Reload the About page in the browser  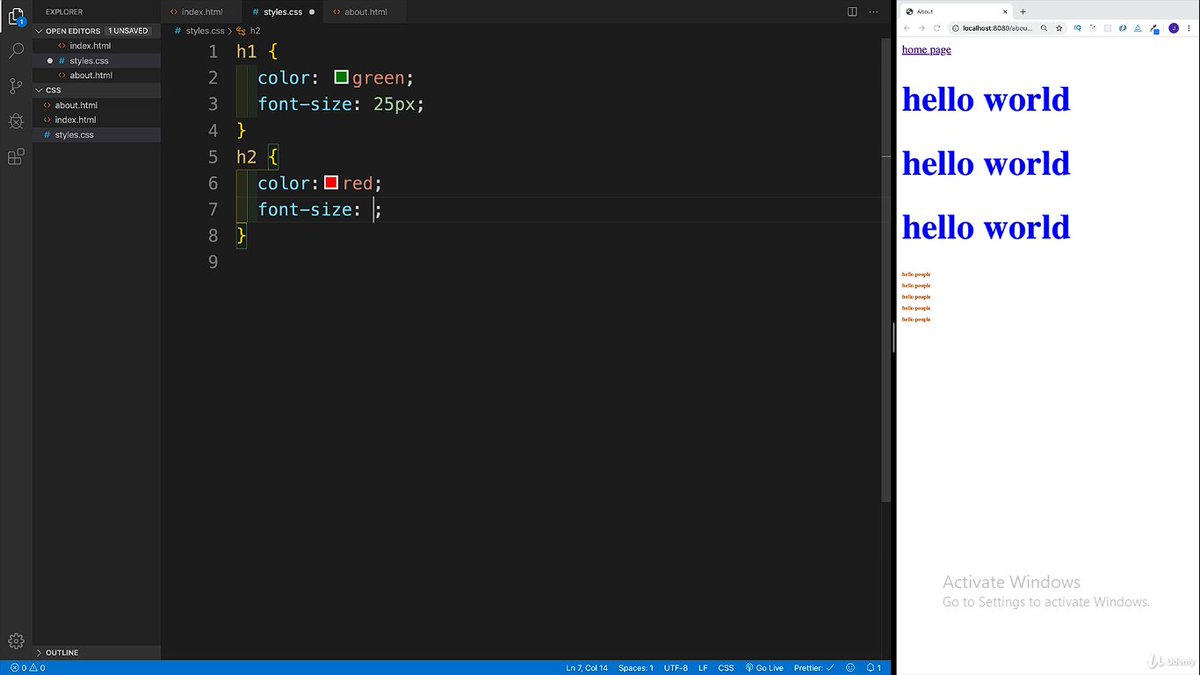pyautogui.click(x=937, y=28)
